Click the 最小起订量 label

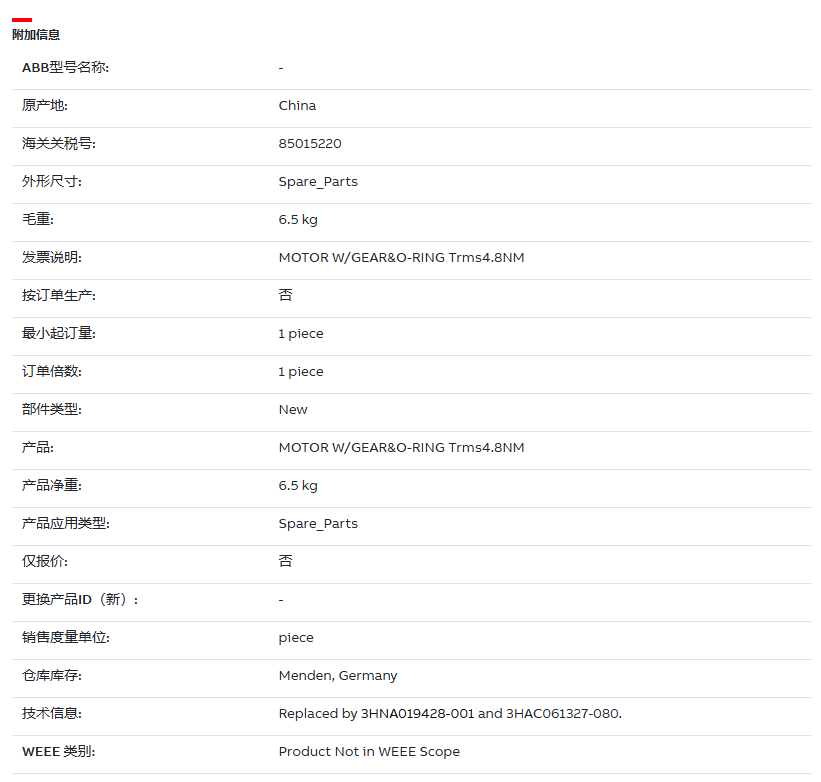[x=59, y=333]
